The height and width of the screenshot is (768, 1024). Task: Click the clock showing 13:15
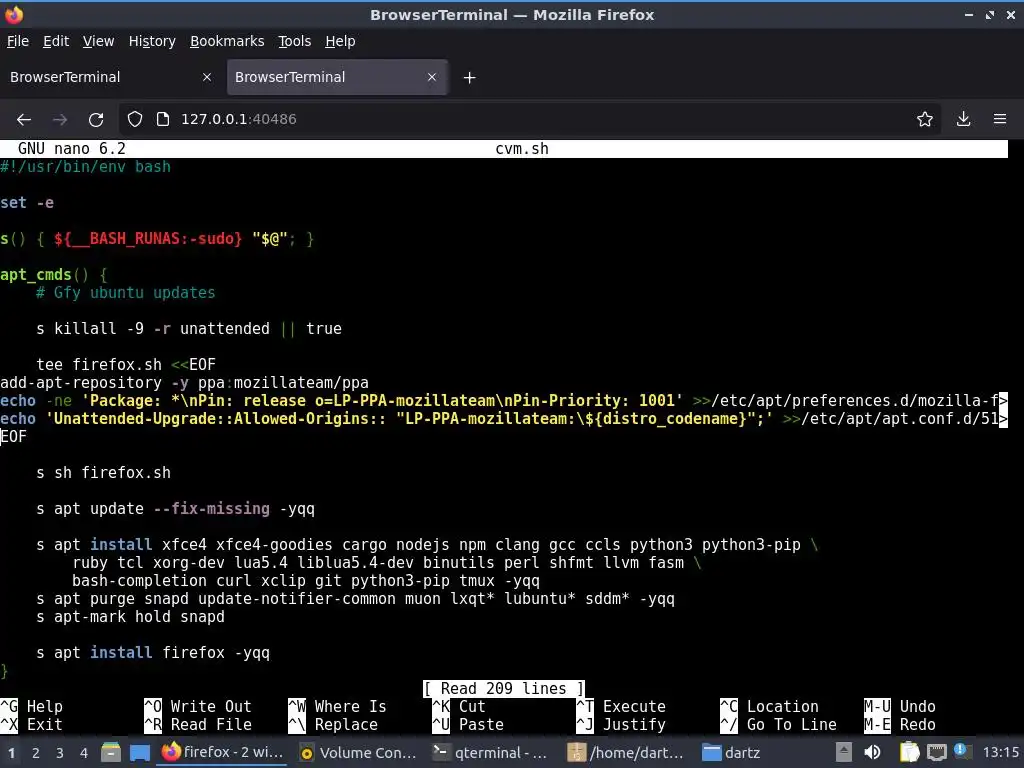[1000, 752]
